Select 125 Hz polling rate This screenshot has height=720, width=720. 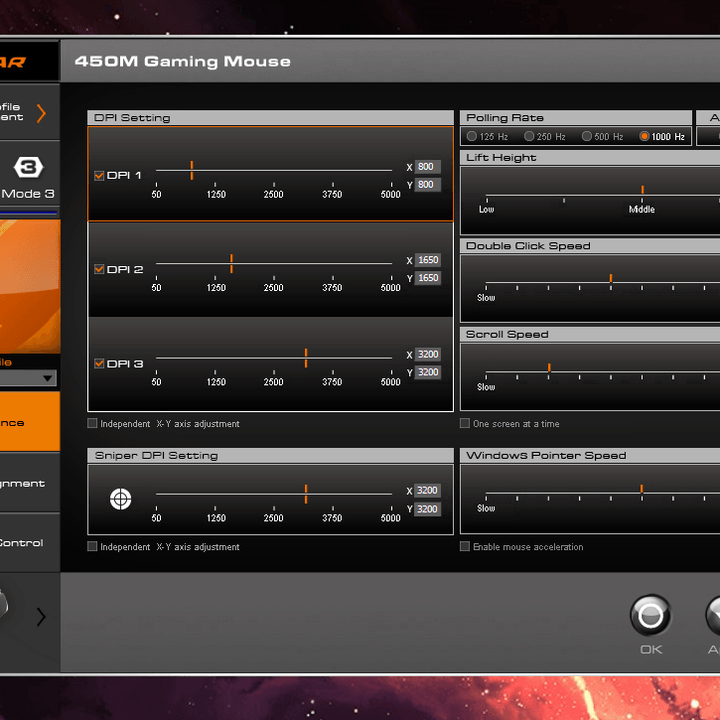[472, 136]
